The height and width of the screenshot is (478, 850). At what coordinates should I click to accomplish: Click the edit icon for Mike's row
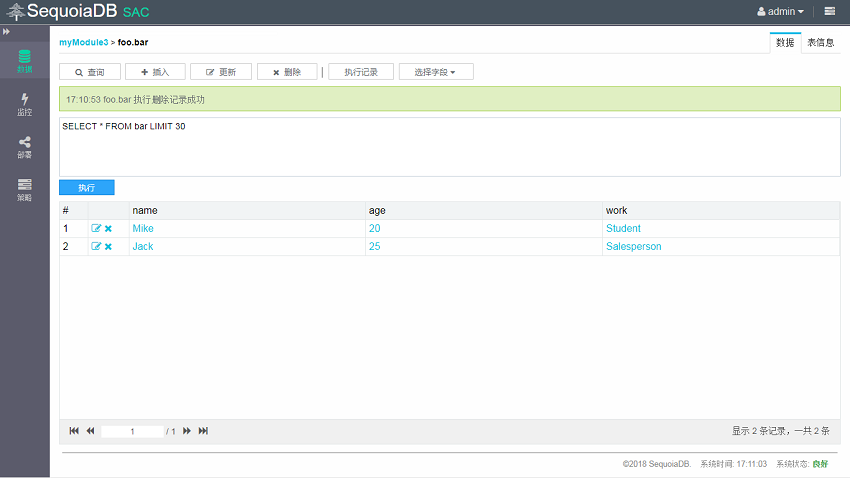(x=96, y=229)
